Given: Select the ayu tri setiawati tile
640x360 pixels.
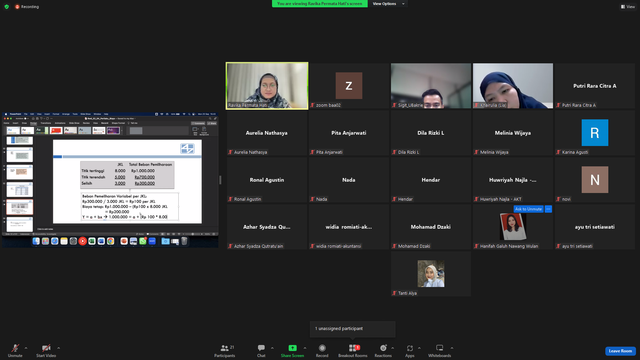Looking at the screenshot, I should click(595, 227).
